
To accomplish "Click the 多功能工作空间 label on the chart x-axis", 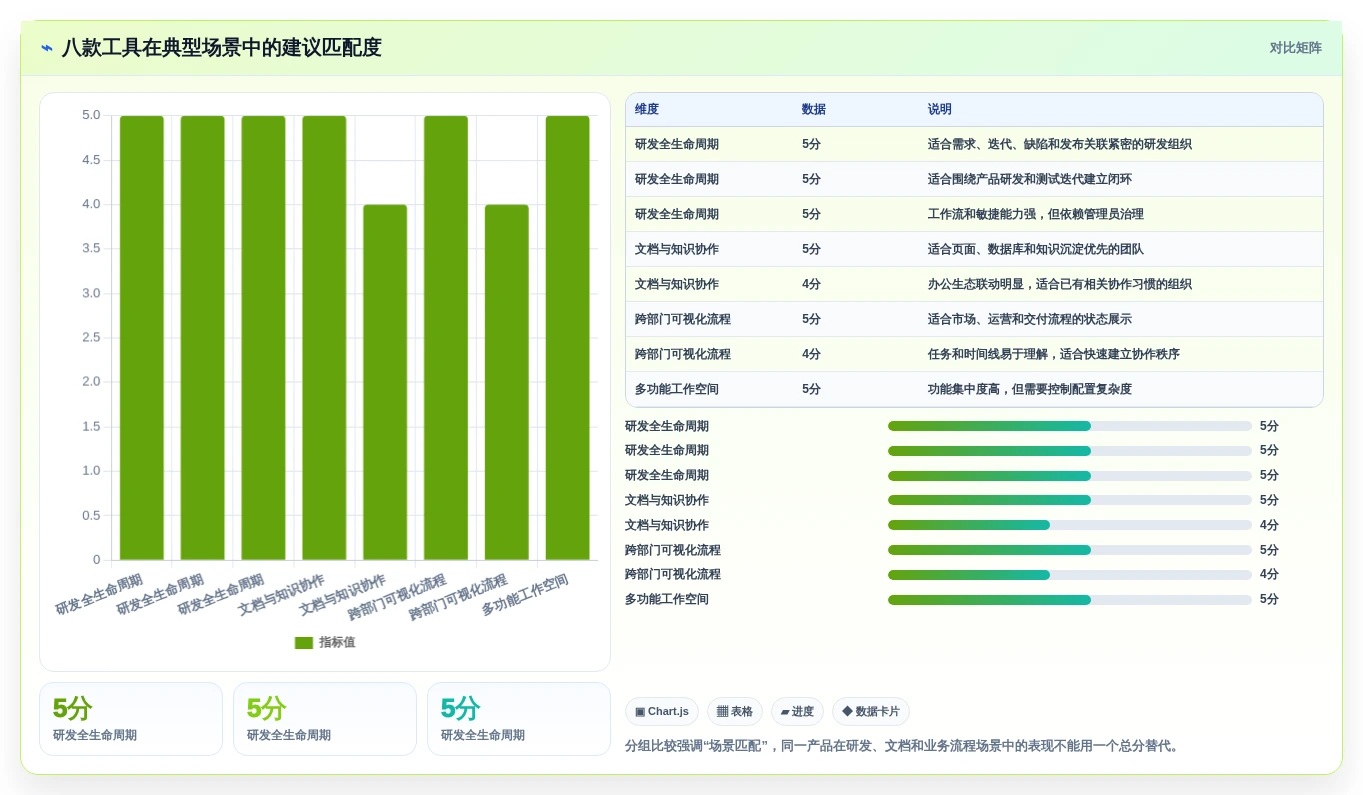I will tap(525, 595).
